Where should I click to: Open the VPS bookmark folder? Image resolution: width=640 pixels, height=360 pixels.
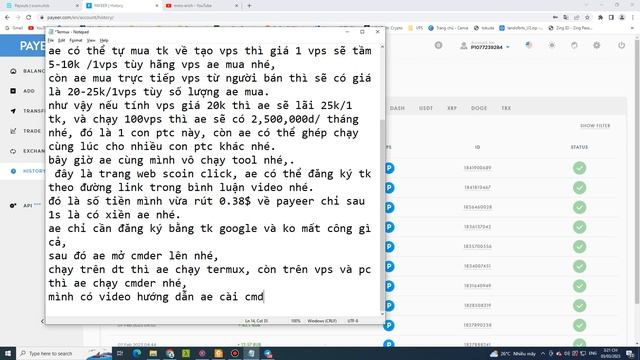pos(416,28)
